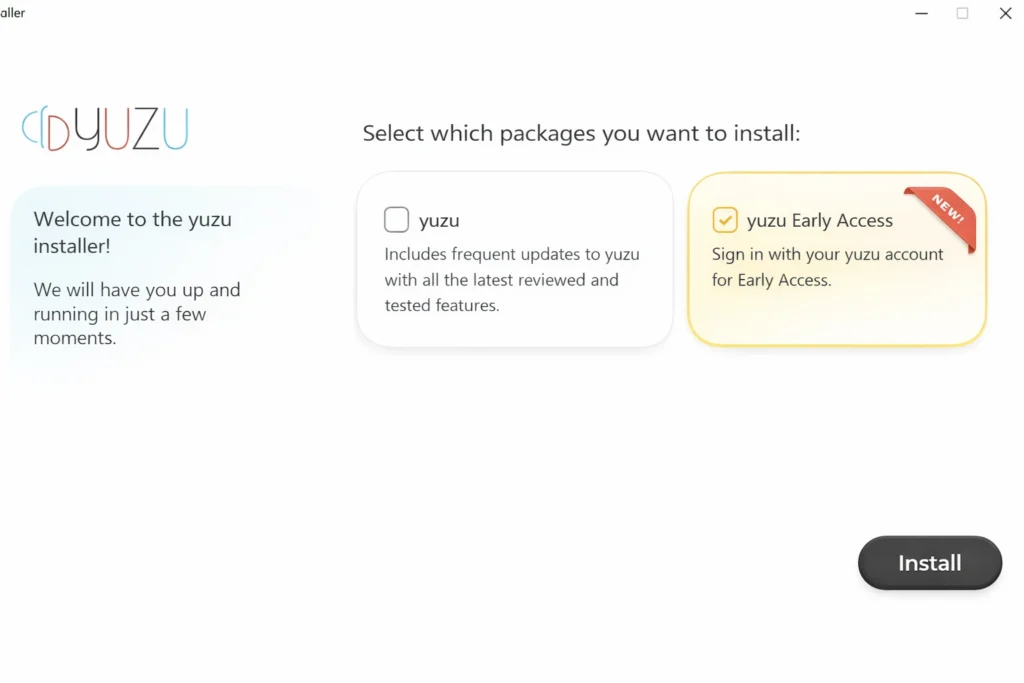Click the minimize icon in the title bar
This screenshot has width=1024, height=683.
pyautogui.click(x=921, y=13)
